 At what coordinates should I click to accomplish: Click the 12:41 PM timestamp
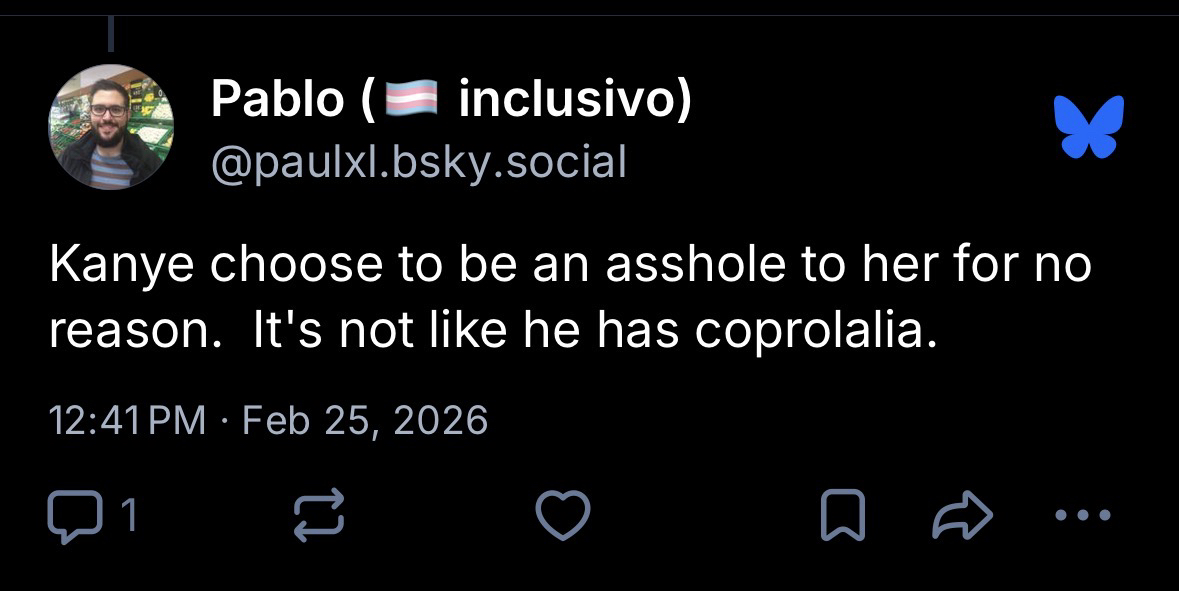(x=127, y=420)
